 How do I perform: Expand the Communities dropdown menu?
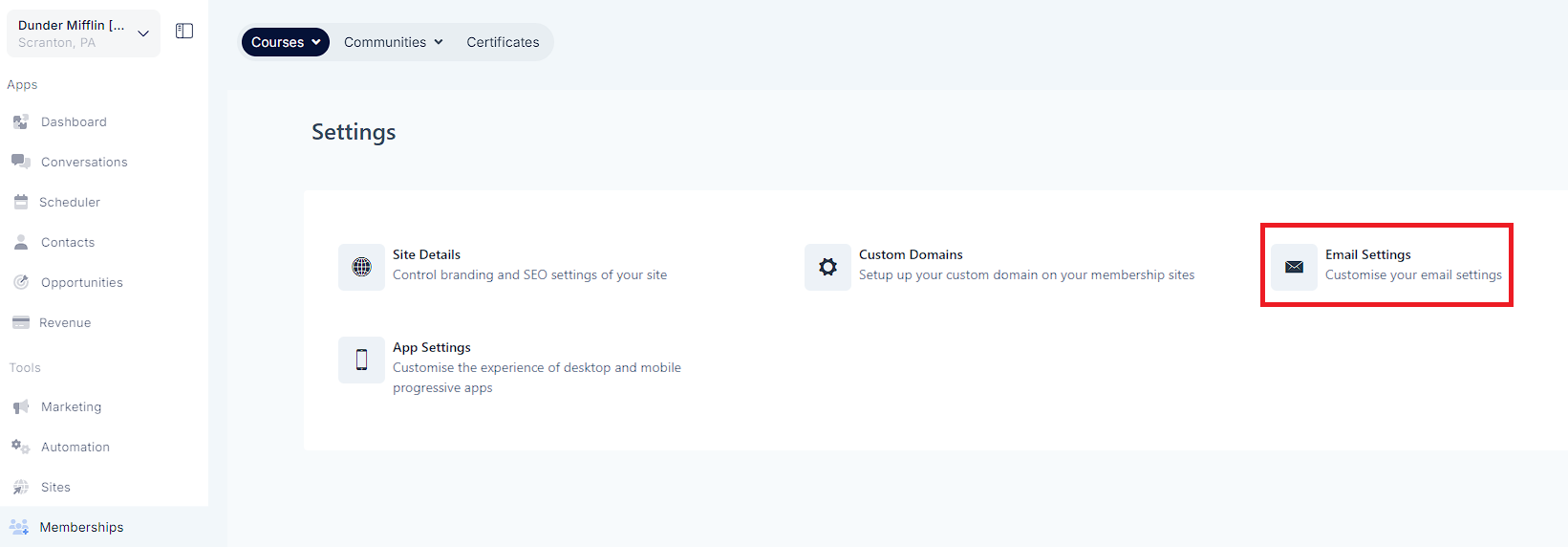click(x=394, y=42)
